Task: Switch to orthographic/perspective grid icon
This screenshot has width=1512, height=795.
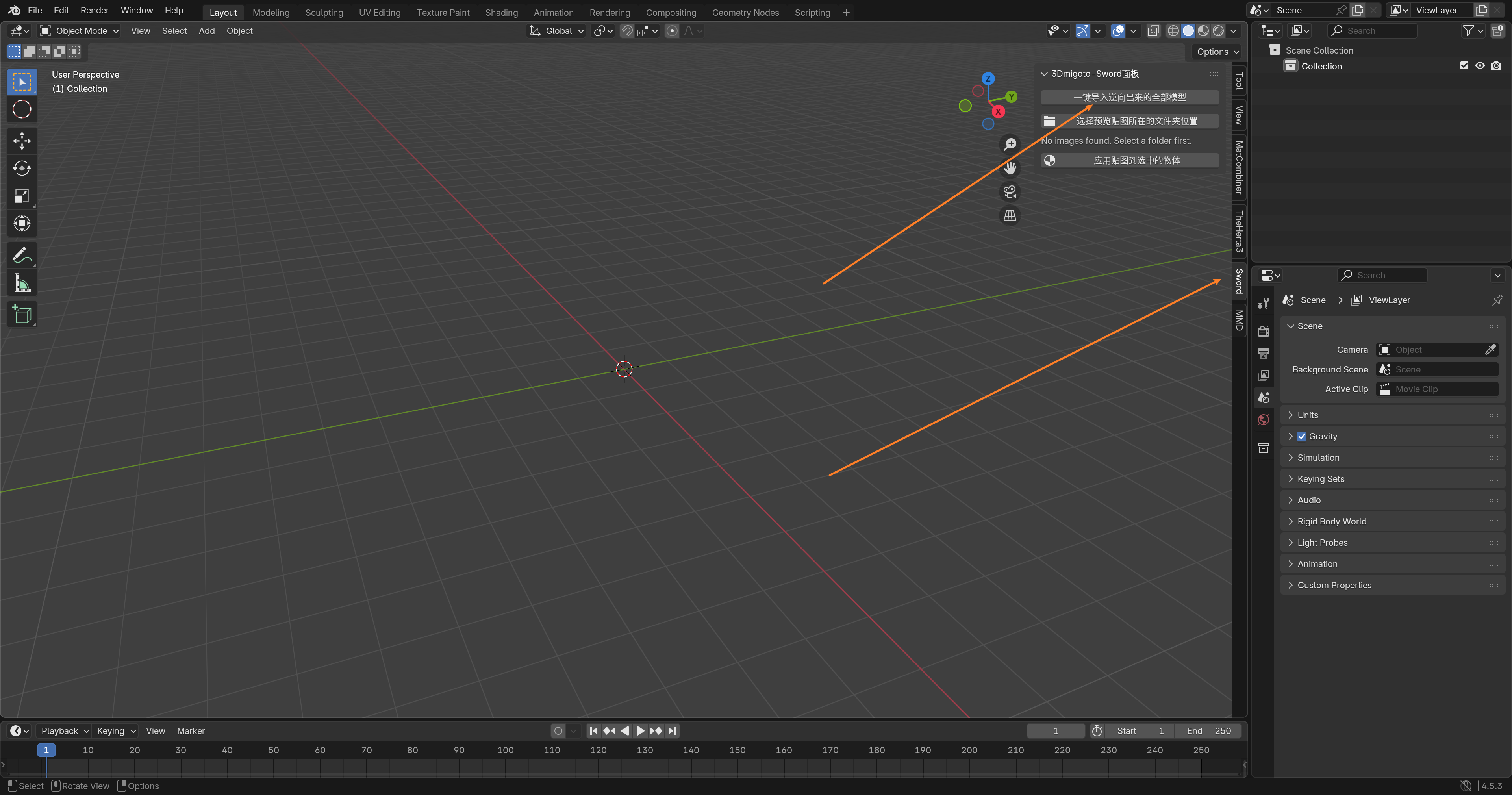Action: point(1010,215)
